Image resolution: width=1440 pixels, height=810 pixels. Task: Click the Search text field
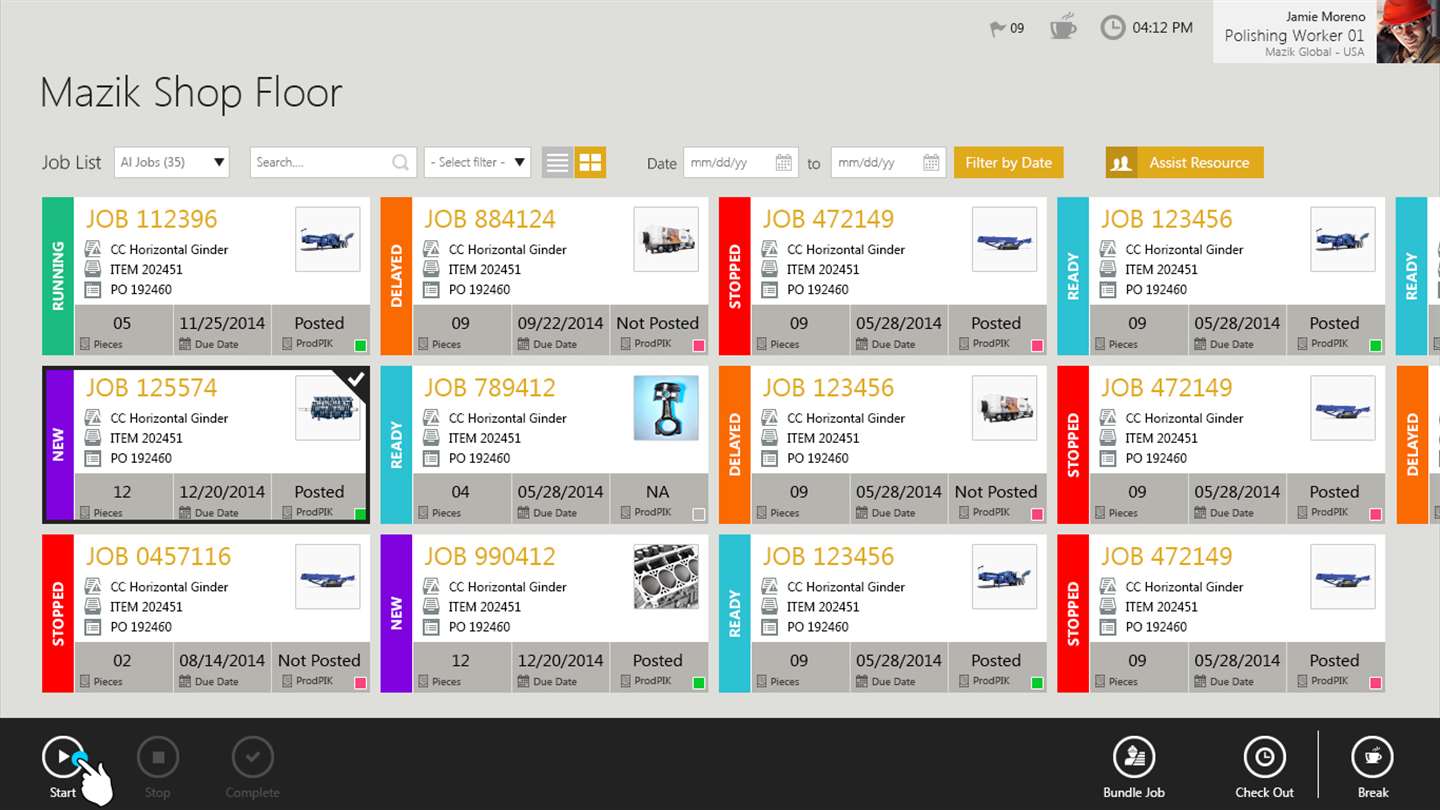pos(332,162)
